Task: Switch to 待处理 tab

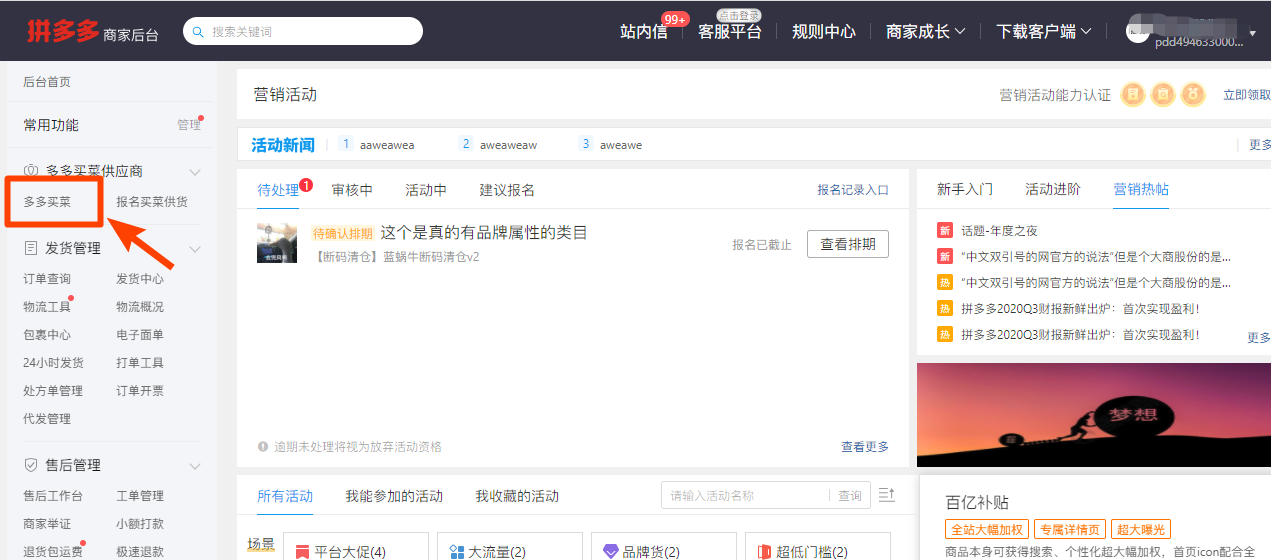Action: [x=278, y=190]
